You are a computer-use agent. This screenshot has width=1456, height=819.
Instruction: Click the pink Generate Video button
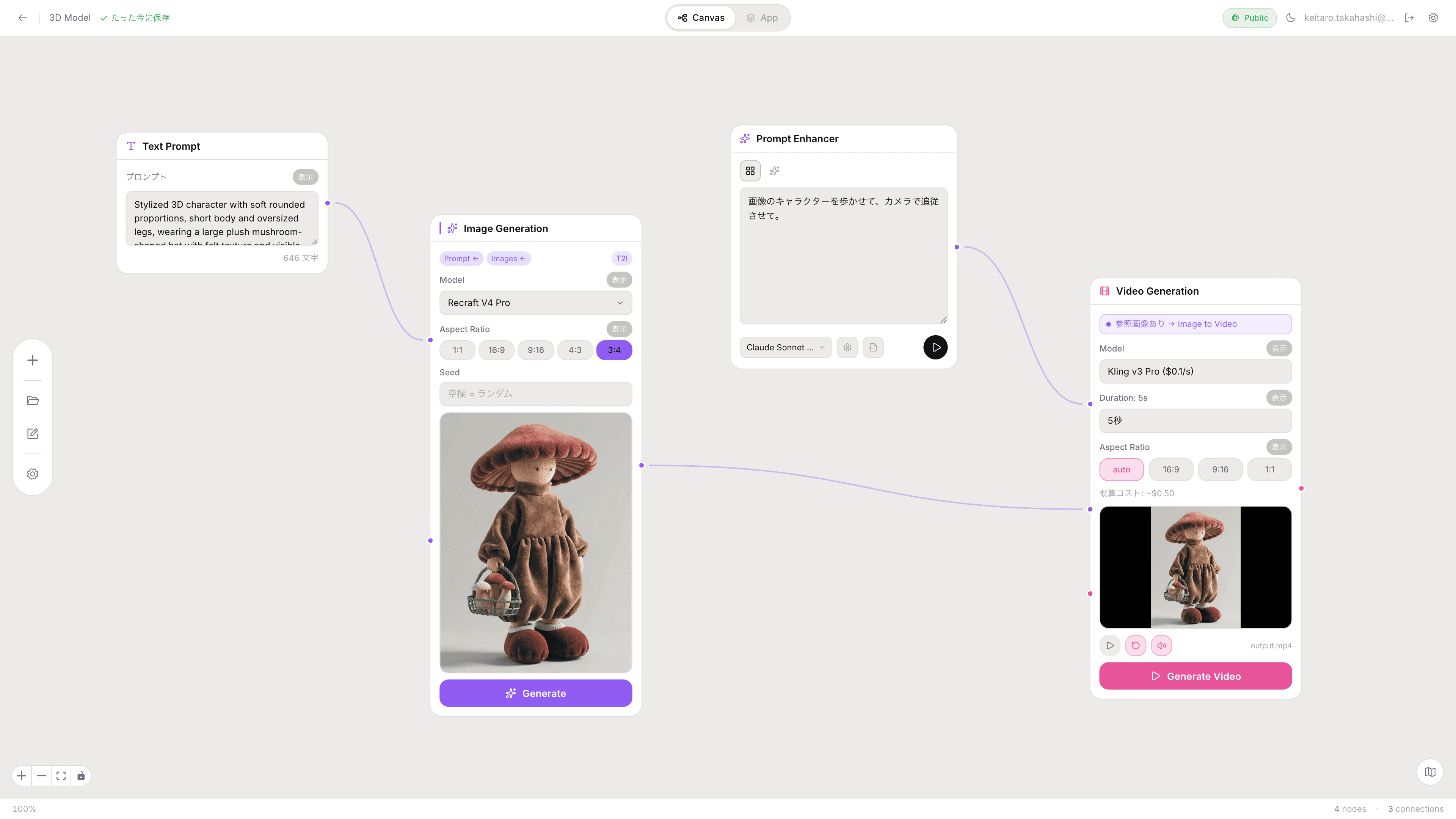tap(1195, 676)
